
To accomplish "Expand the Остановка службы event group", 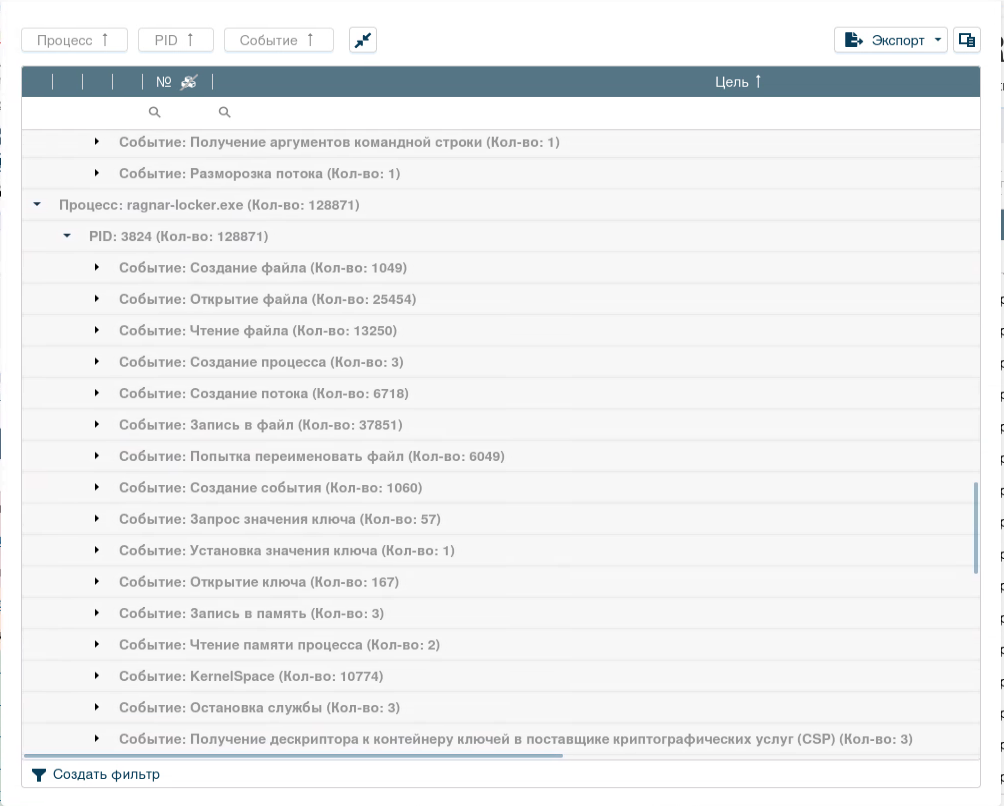I will [x=97, y=707].
